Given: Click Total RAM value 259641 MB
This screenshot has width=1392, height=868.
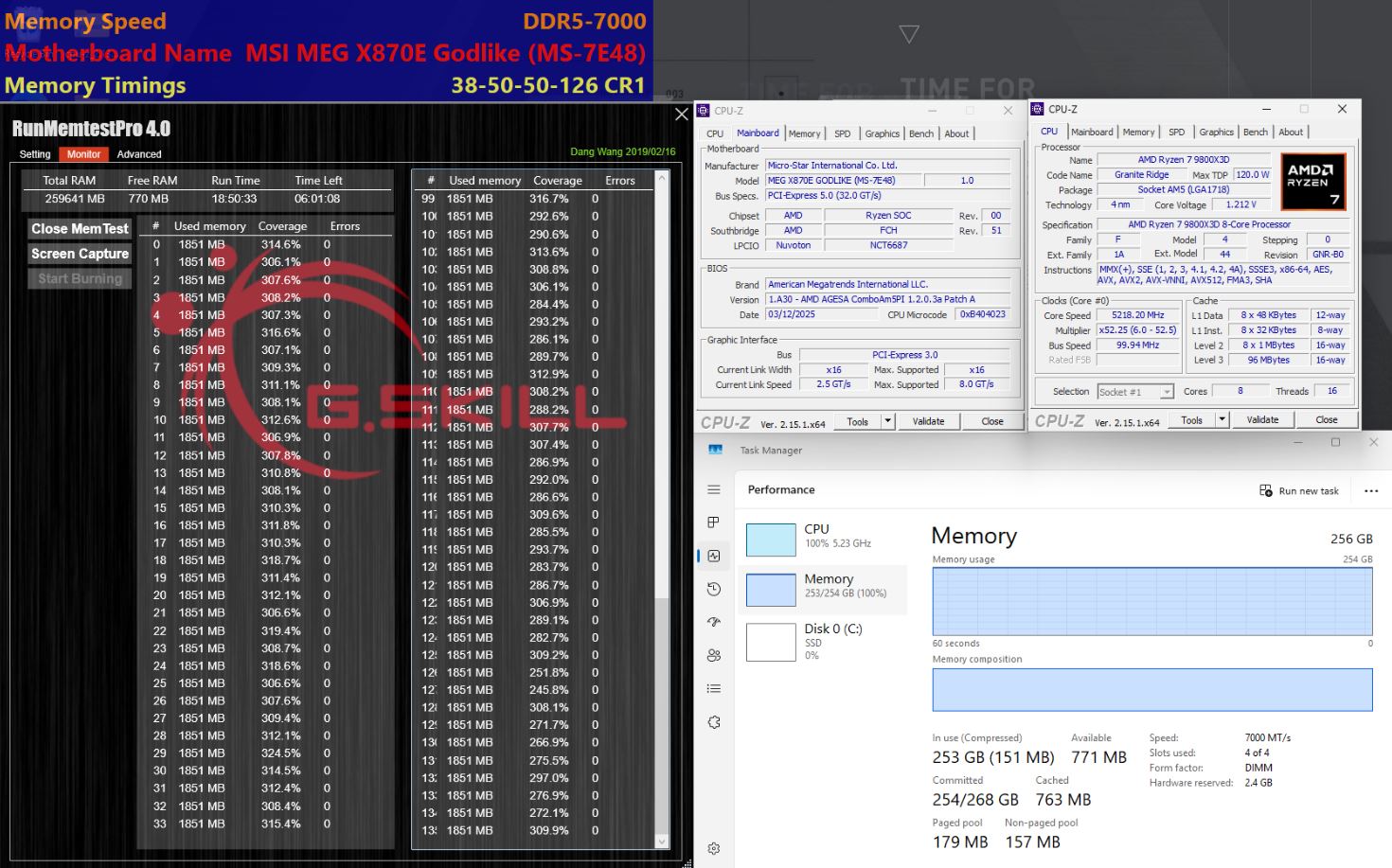Looking at the screenshot, I should pos(75,199).
